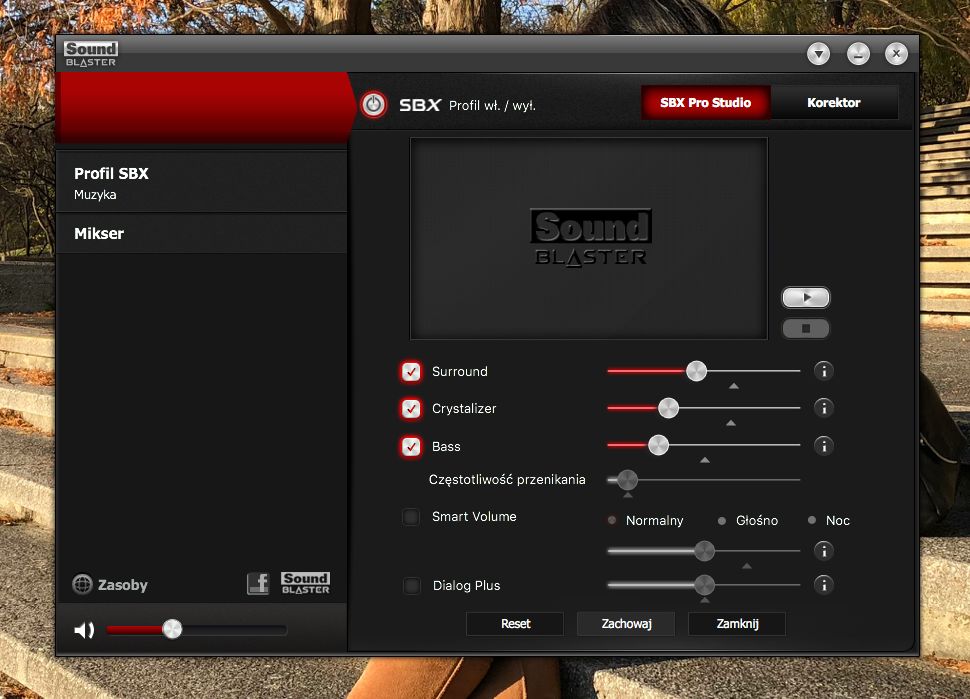Screen dimensions: 970x699
Task: Click the Reset button
Action: pyautogui.click(x=515, y=624)
